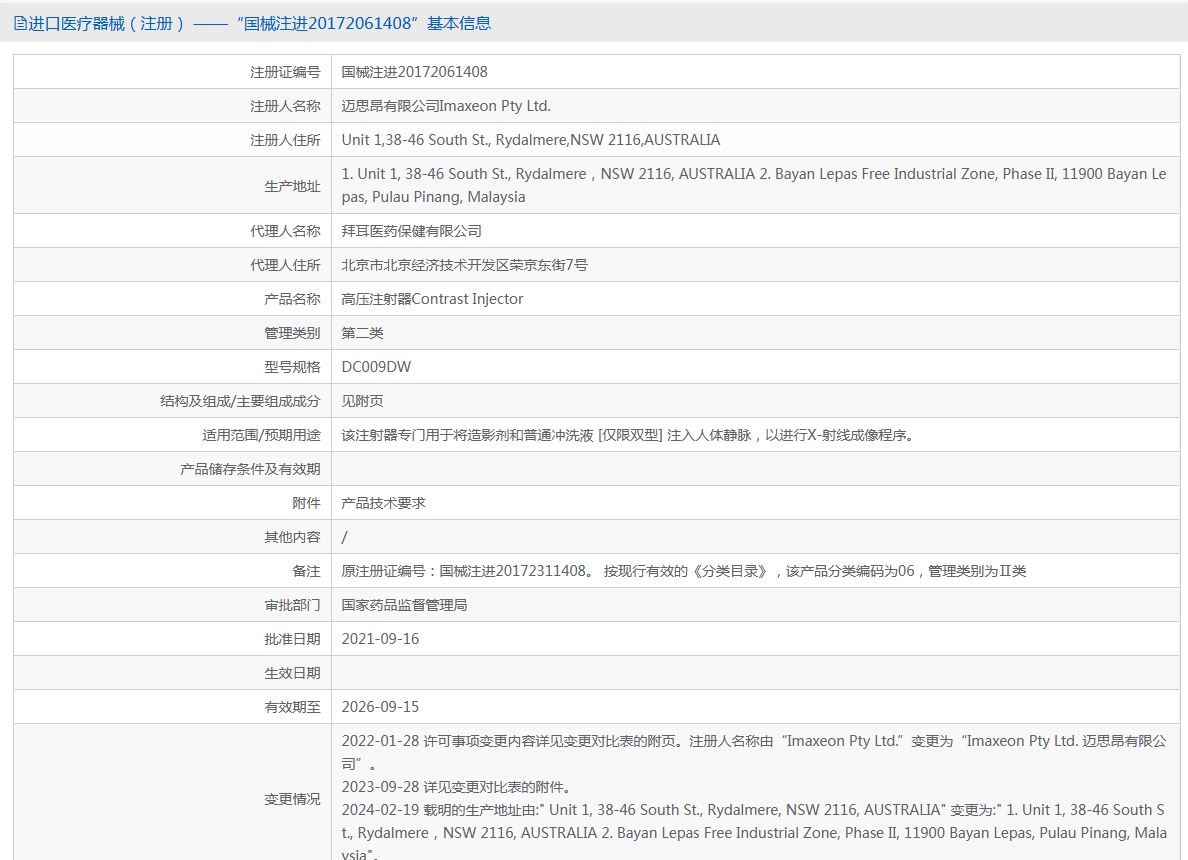Select the '结构及组成/主要组成成分' label
This screenshot has width=1188, height=860.
click(240, 402)
